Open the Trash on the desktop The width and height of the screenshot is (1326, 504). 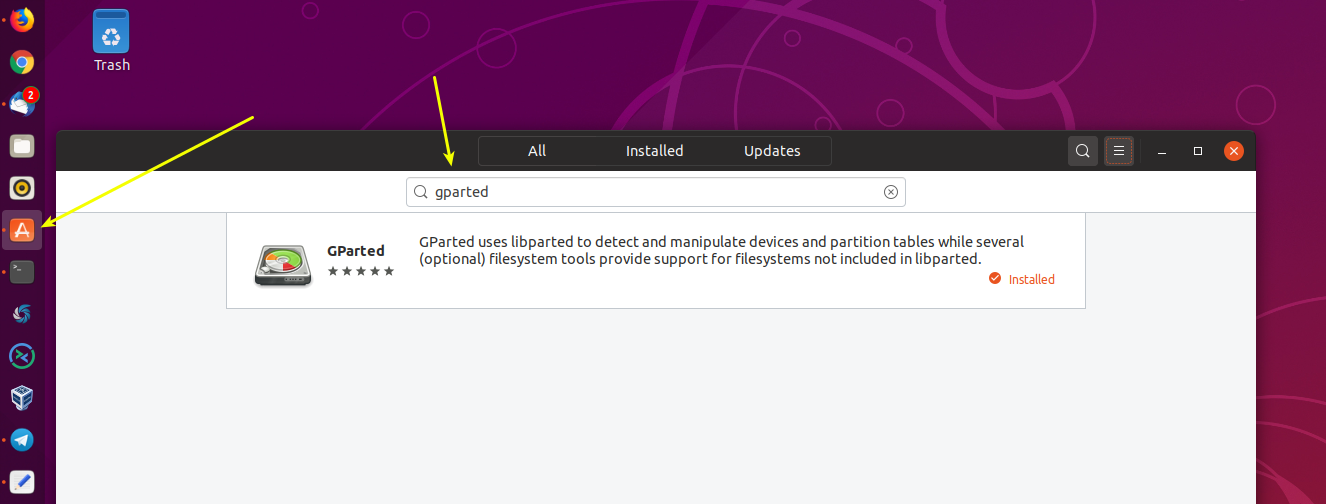click(111, 40)
